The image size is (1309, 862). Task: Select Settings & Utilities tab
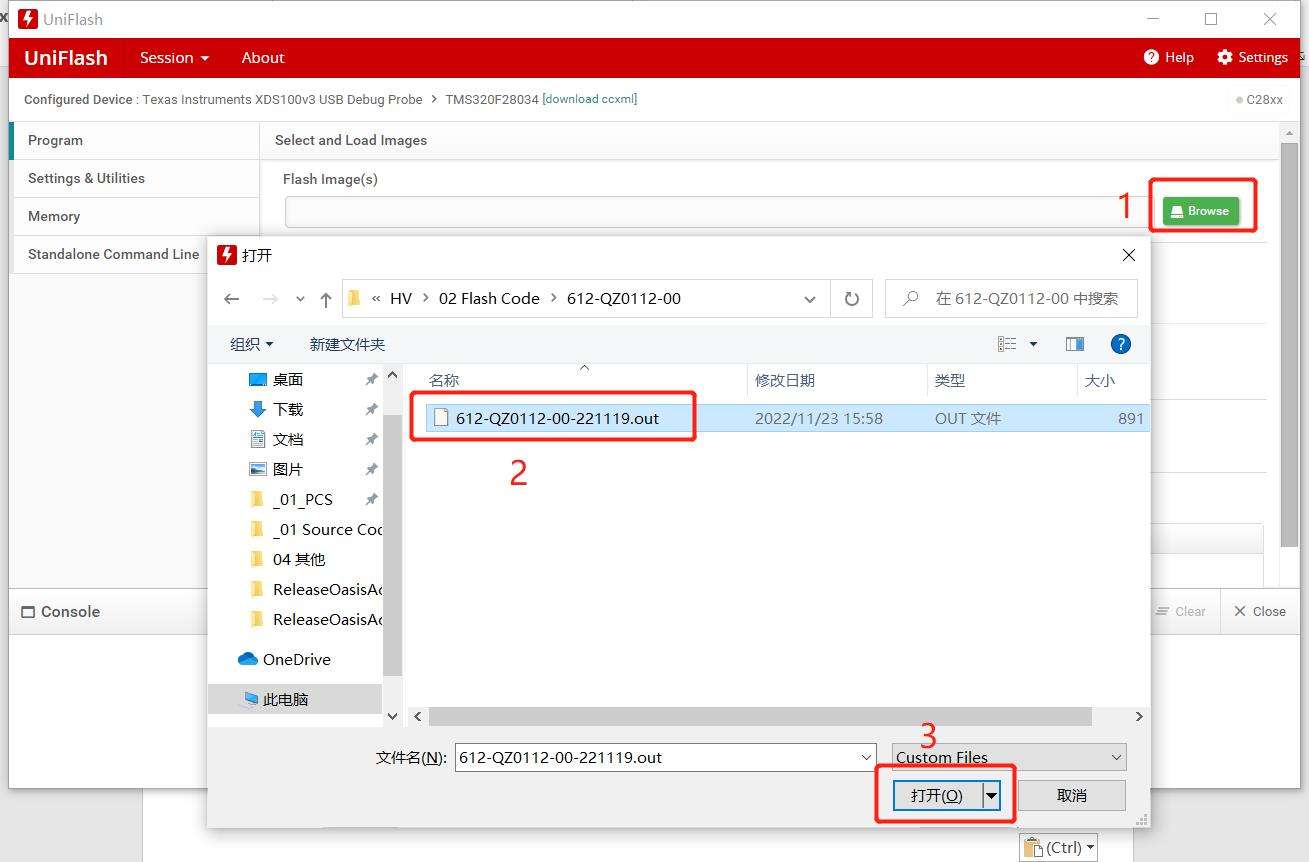pos(134,178)
